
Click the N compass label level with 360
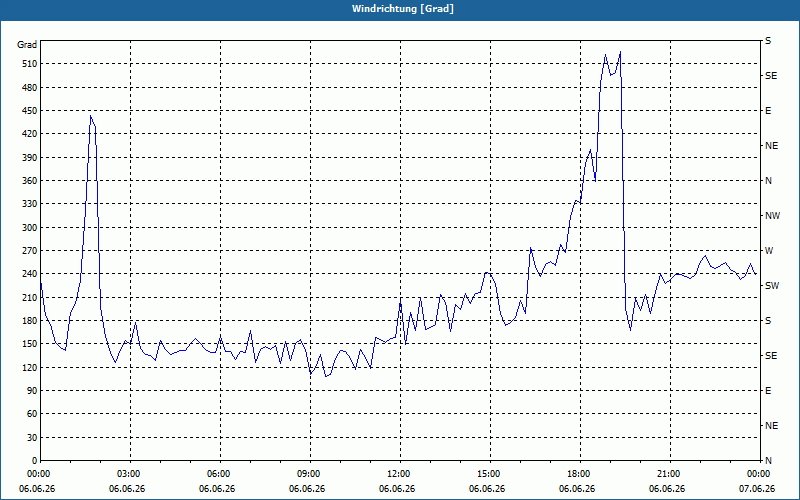pyautogui.click(x=768, y=181)
